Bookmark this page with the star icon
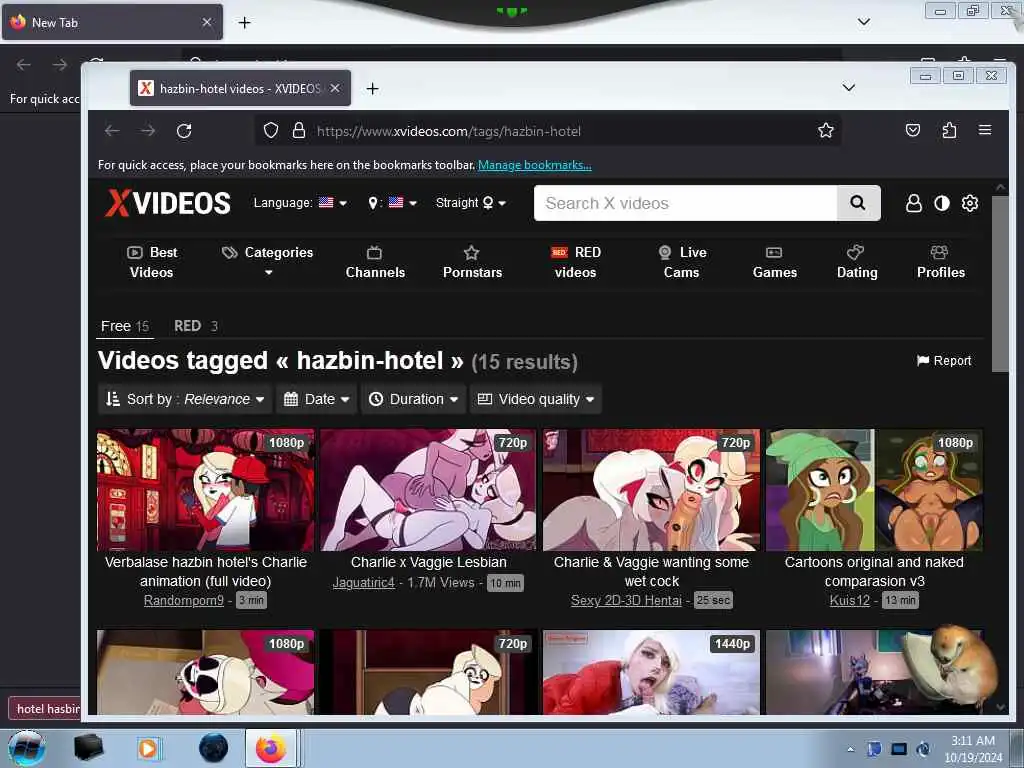 tap(825, 131)
